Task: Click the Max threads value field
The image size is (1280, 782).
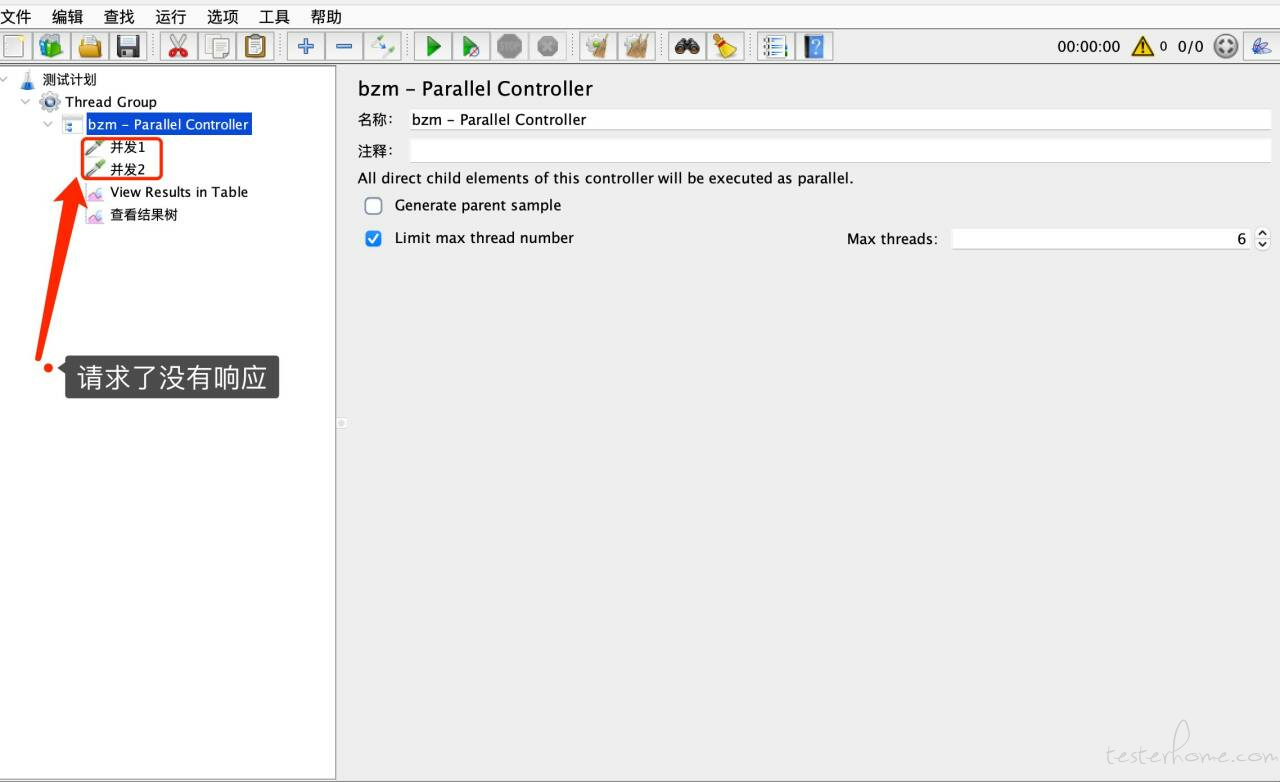Action: click(x=1102, y=239)
